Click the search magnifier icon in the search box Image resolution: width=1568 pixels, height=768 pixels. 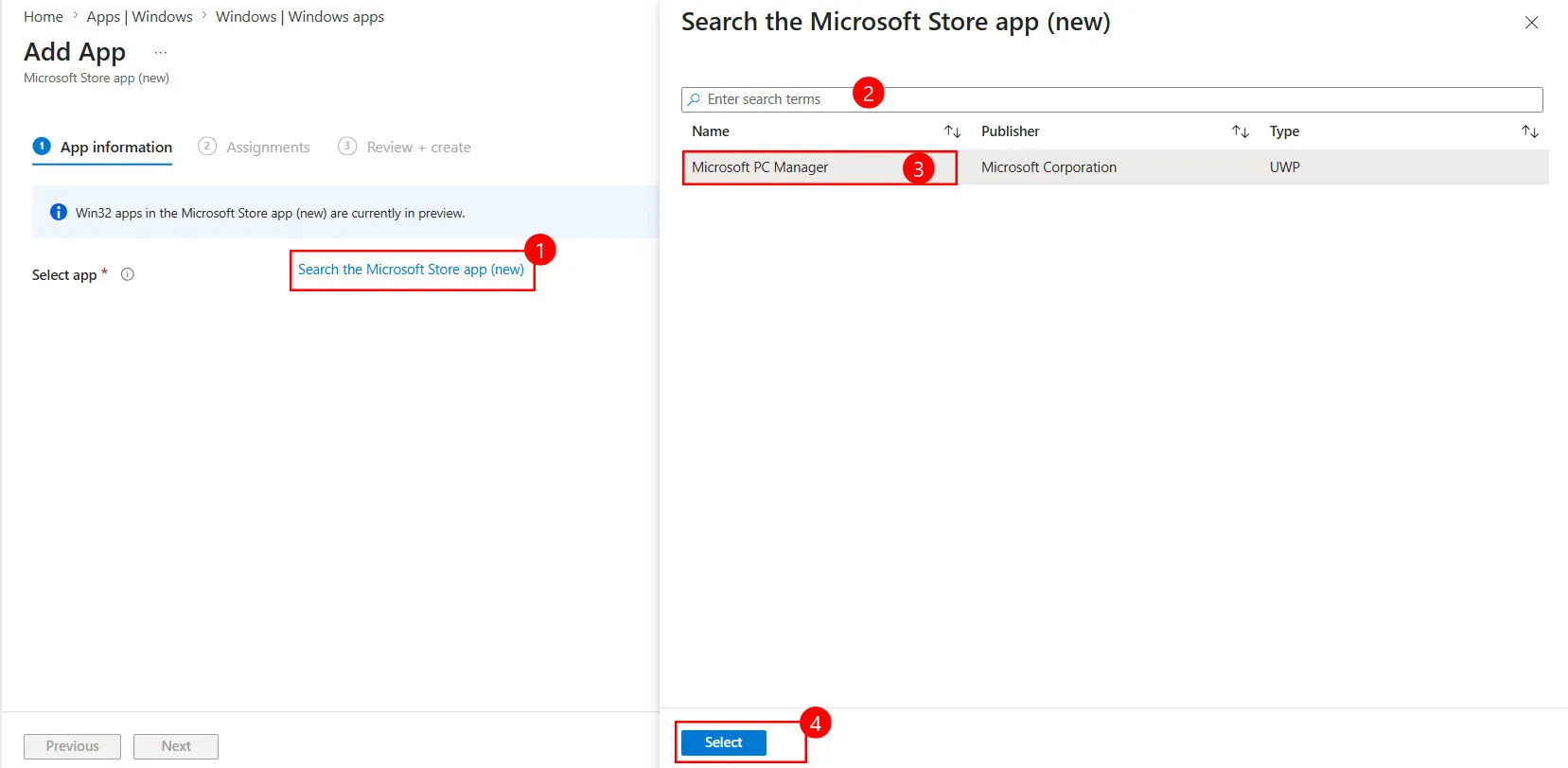pos(694,99)
